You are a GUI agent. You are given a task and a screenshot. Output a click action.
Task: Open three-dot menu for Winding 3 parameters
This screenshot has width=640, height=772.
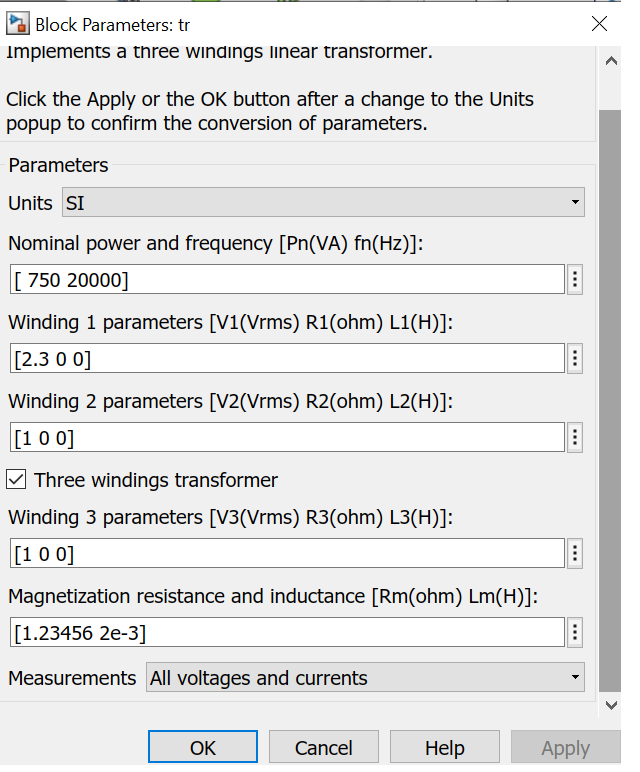pyautogui.click(x=575, y=553)
